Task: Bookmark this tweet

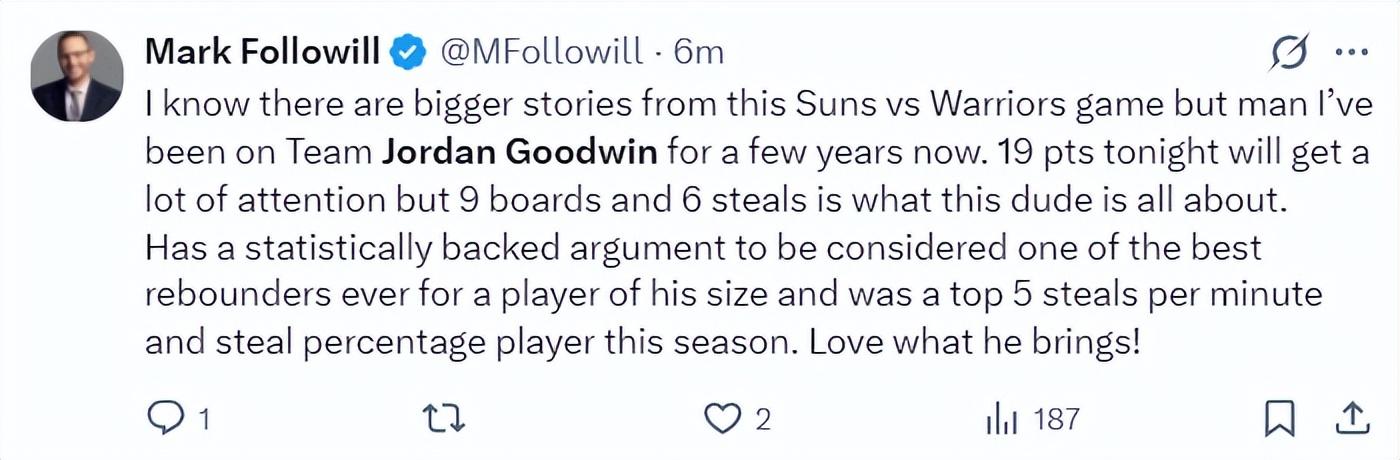Action: 1281,418
